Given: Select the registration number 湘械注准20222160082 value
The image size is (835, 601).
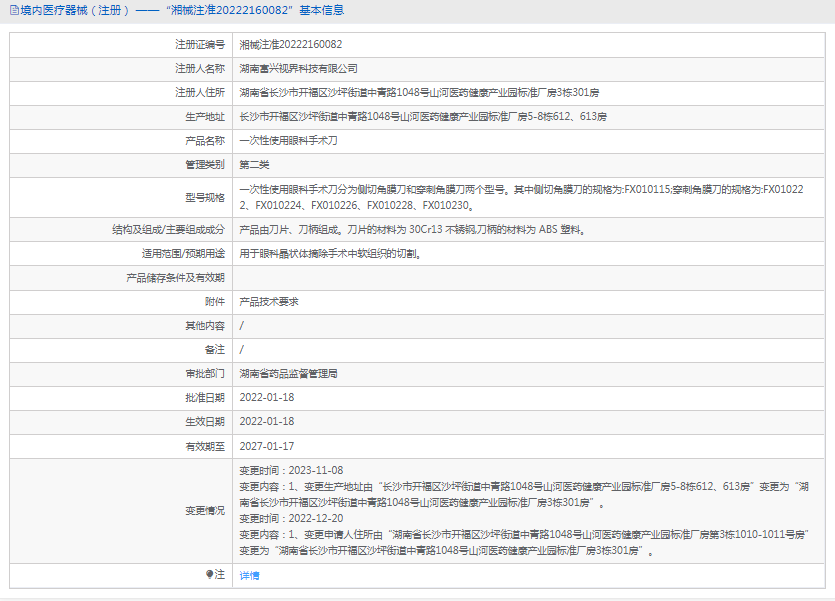Looking at the screenshot, I should (291, 45).
